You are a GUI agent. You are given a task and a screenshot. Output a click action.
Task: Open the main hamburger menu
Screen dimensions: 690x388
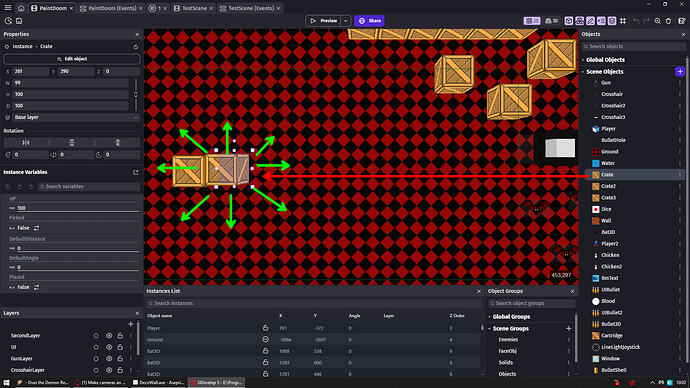tap(7, 8)
